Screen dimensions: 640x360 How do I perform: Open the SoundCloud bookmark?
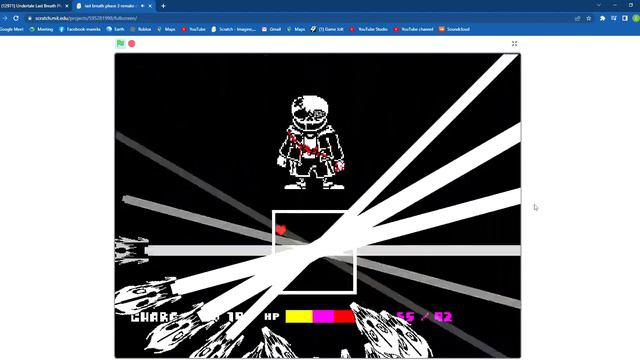coord(454,29)
